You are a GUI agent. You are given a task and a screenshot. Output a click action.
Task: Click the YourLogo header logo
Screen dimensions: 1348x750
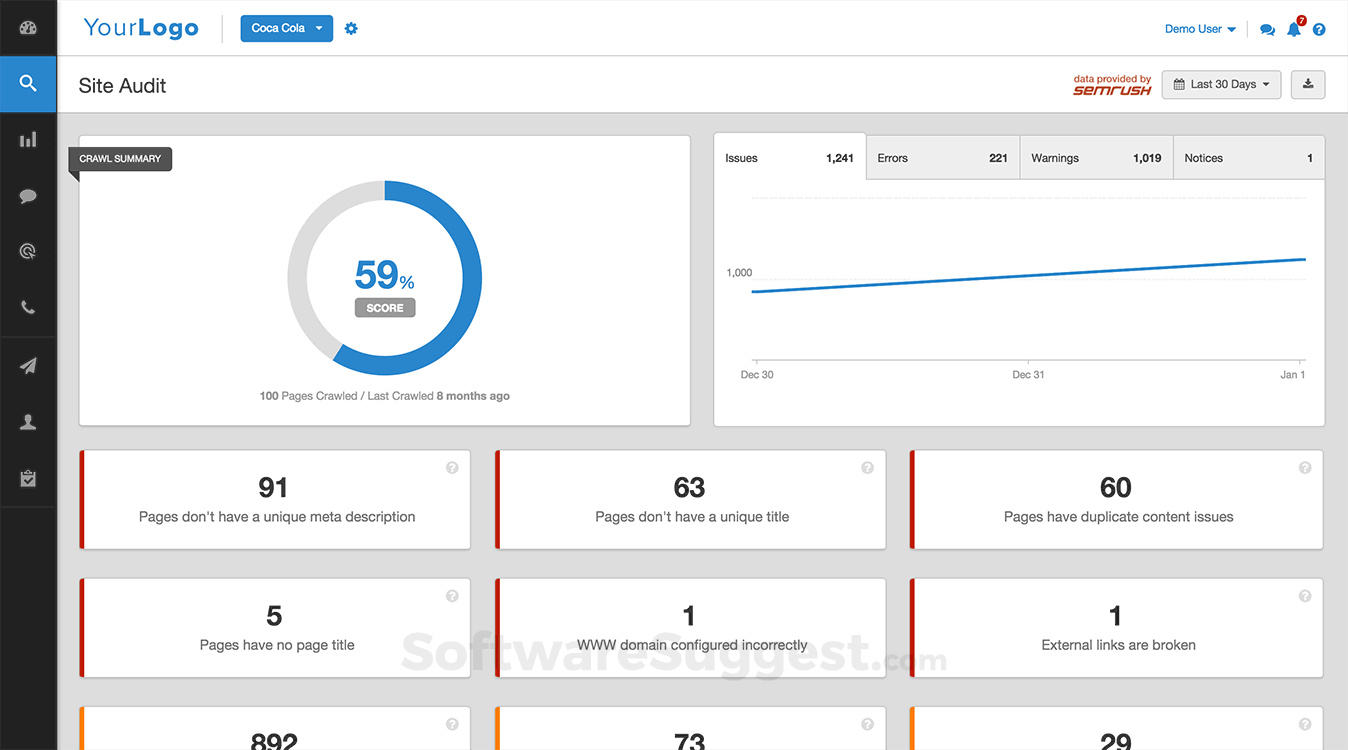(x=141, y=28)
